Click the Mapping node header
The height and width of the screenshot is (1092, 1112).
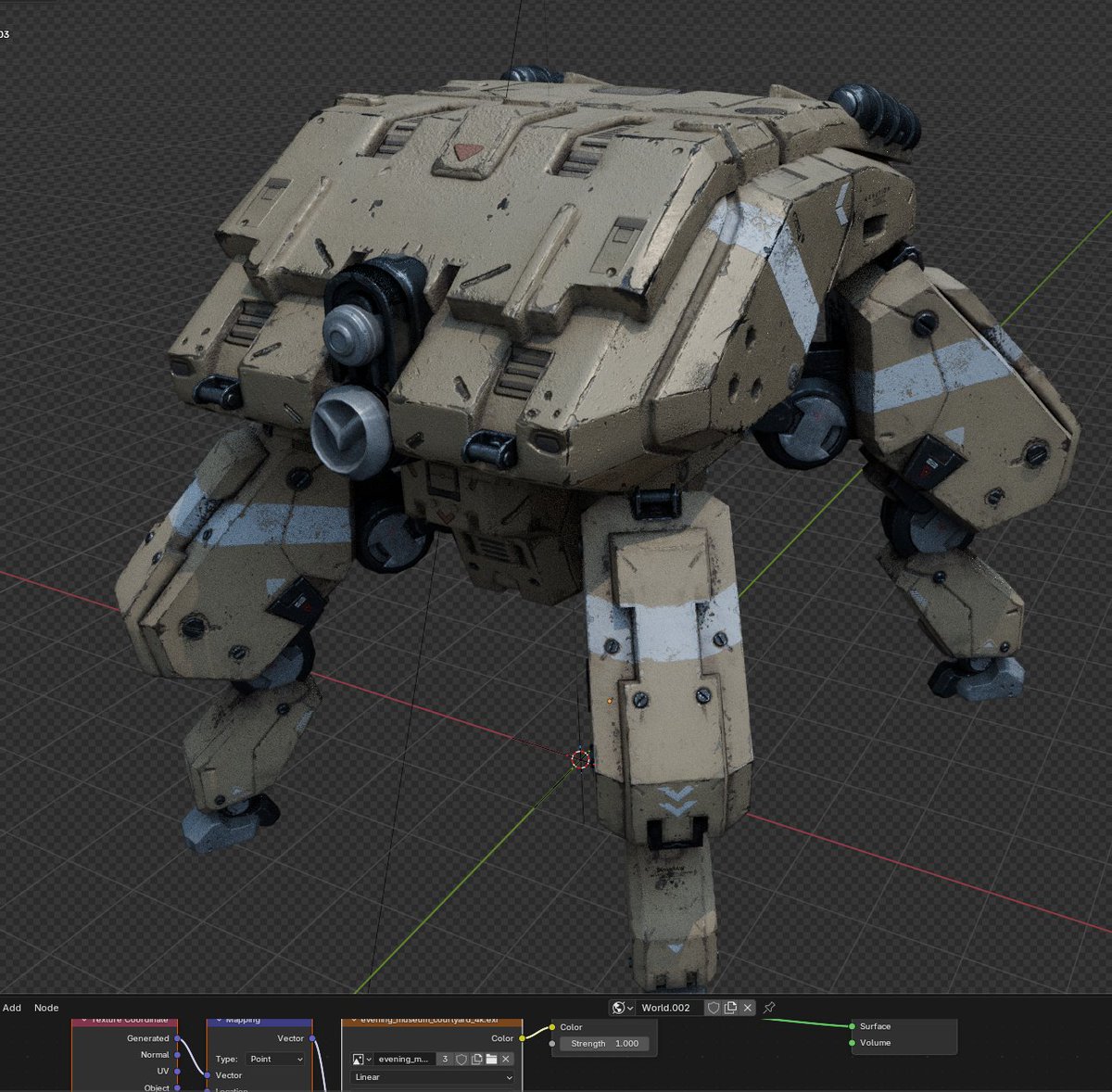pyautogui.click(x=259, y=1021)
